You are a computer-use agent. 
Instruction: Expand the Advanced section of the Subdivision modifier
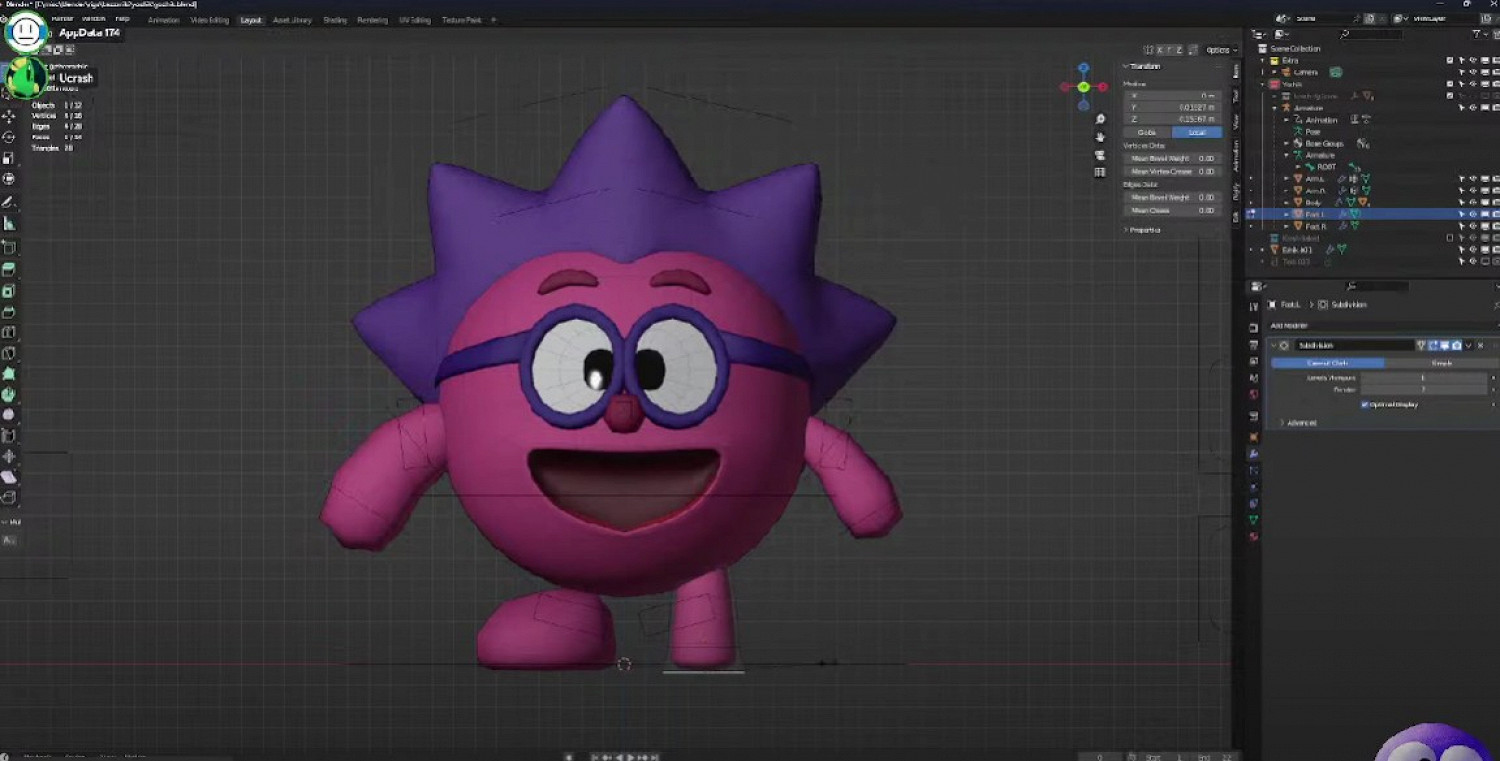click(x=1297, y=423)
